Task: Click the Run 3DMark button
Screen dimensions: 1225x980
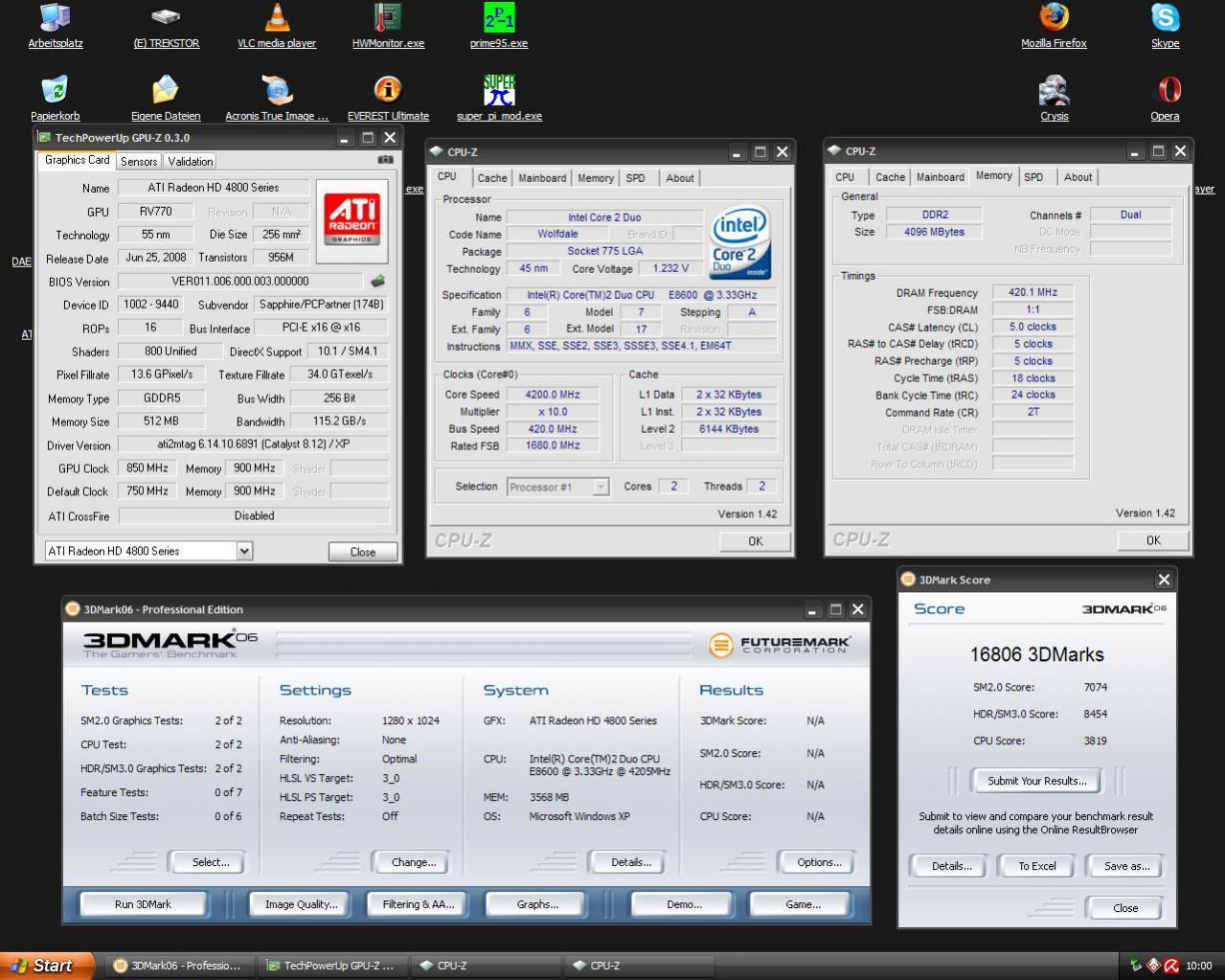Action: (x=143, y=904)
